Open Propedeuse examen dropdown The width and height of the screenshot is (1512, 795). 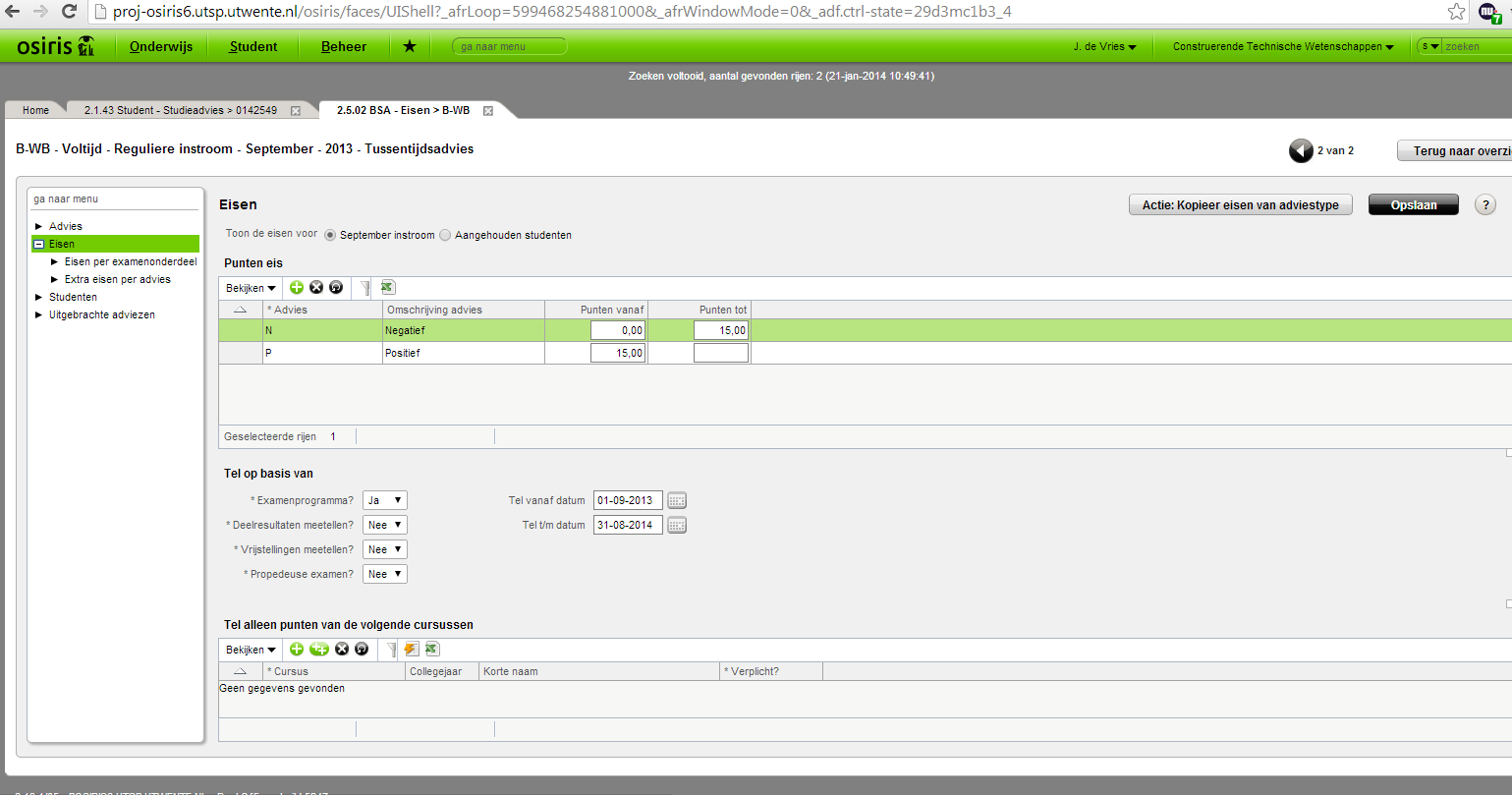(x=384, y=574)
